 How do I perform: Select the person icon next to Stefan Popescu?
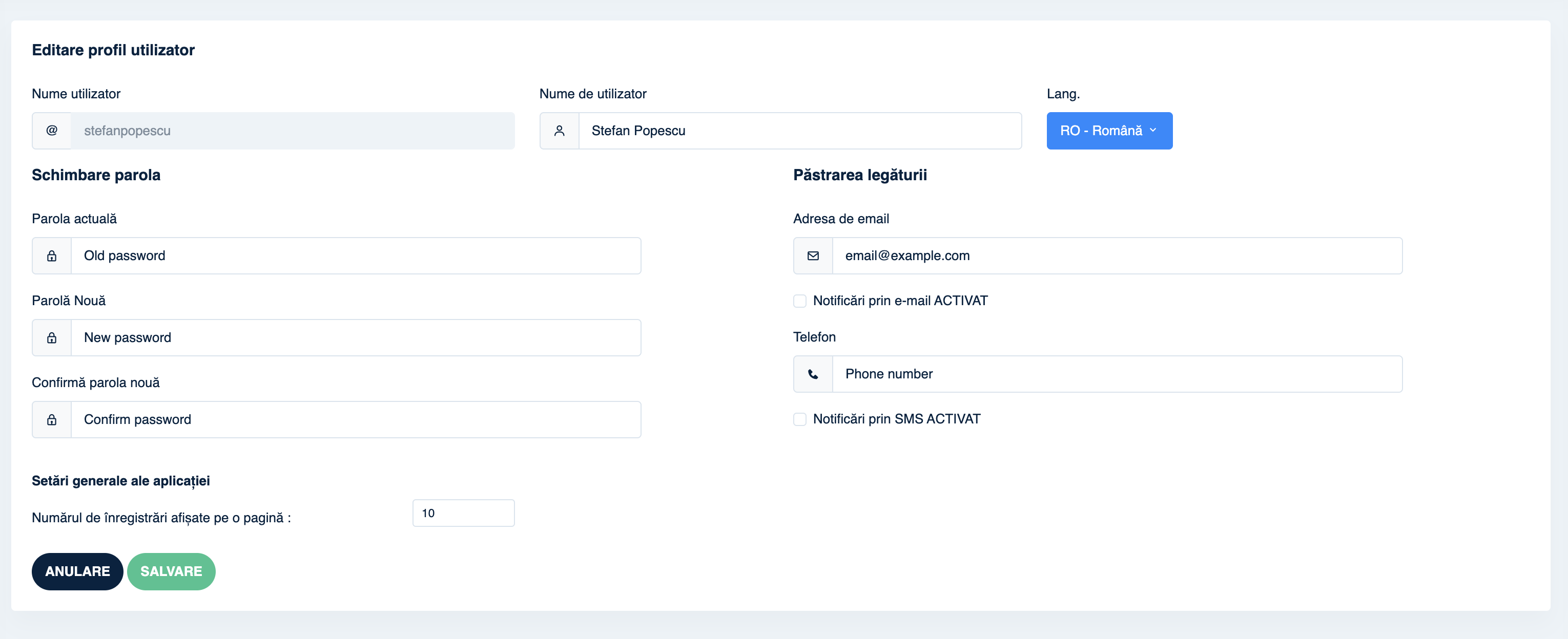point(559,130)
